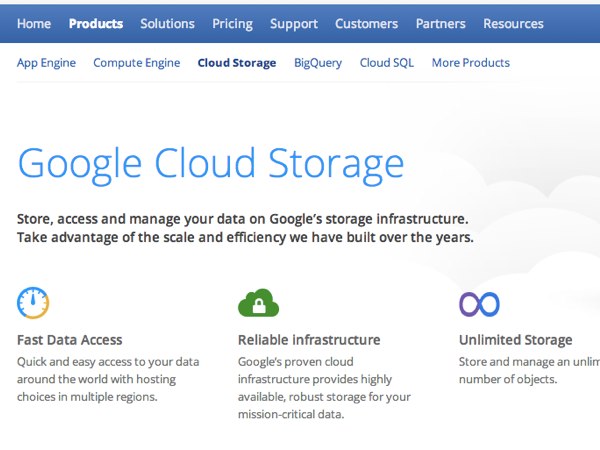Image resolution: width=600 pixels, height=450 pixels.
Task: Click the Unlimited Storage heading
Action: click(x=516, y=340)
